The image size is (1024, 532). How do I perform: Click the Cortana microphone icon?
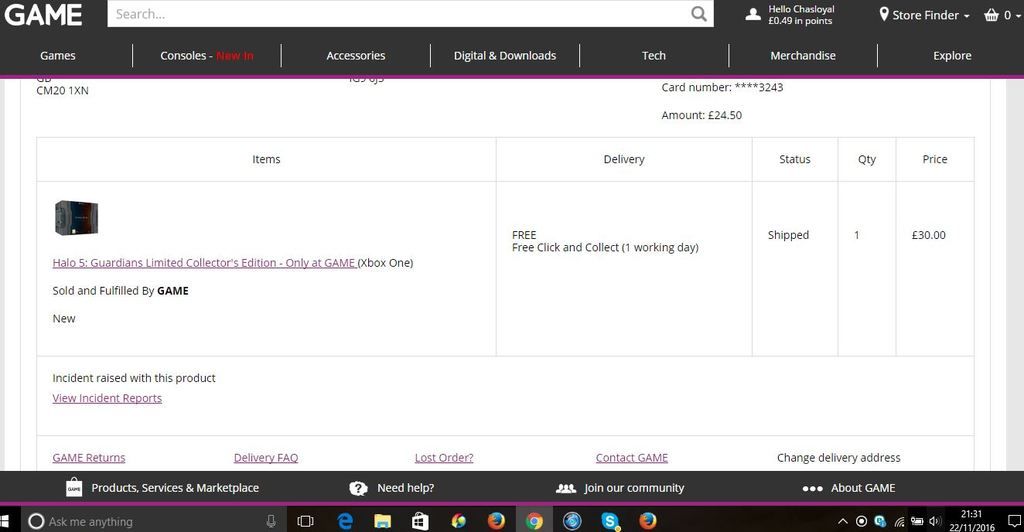pos(270,521)
